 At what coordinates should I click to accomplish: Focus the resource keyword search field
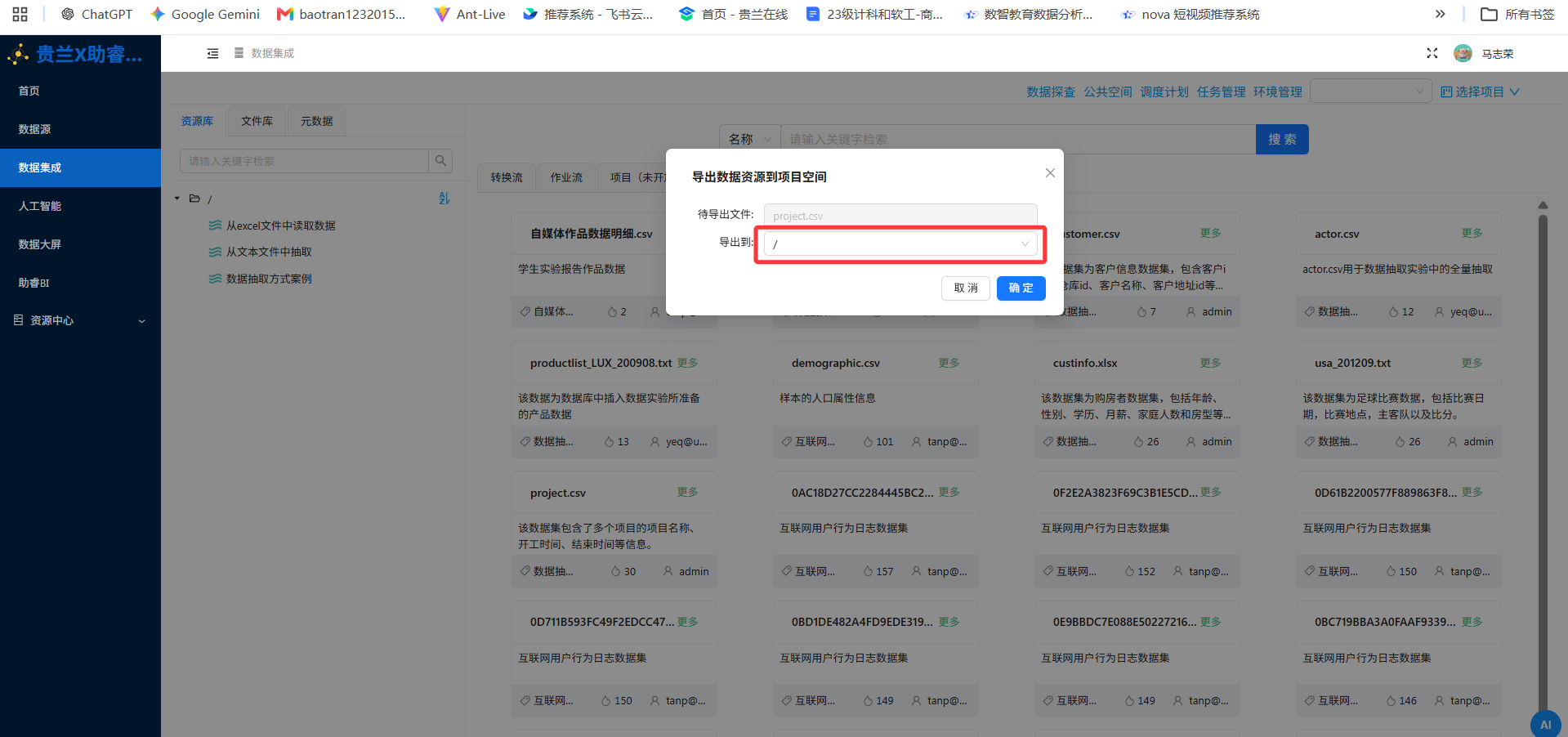click(x=304, y=161)
